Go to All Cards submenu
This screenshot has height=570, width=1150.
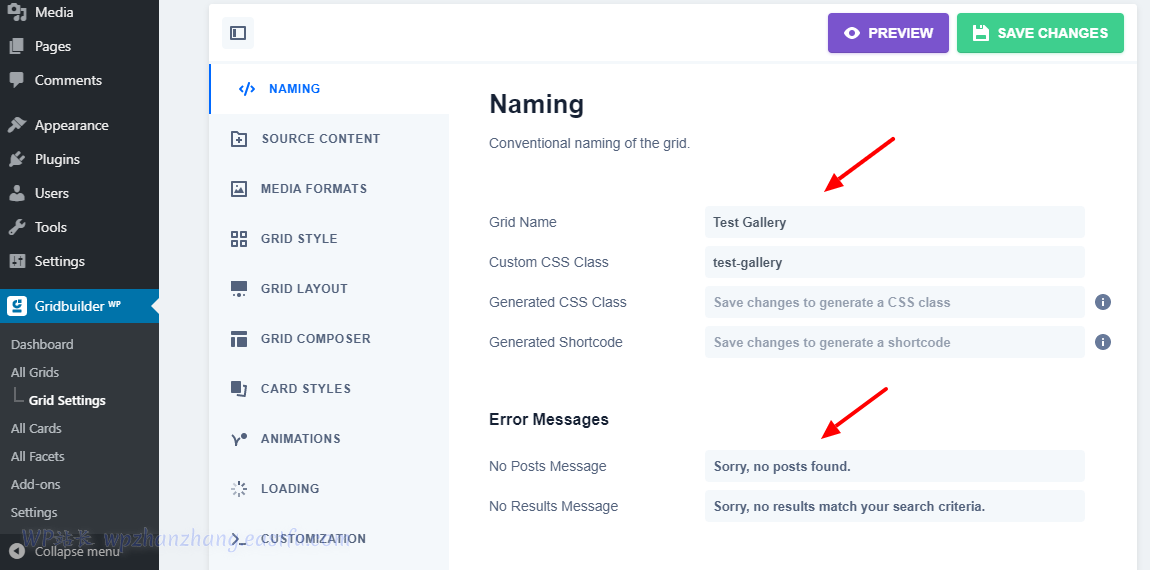(x=36, y=428)
